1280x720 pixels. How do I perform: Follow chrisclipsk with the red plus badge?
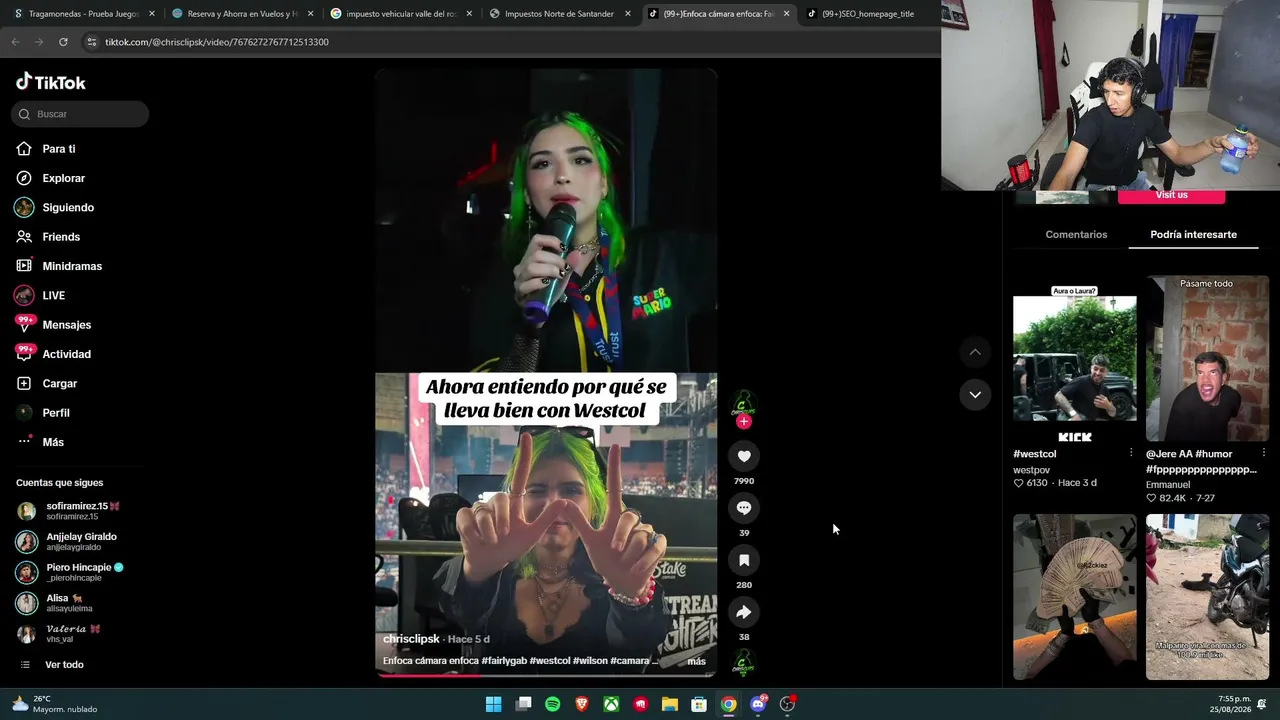point(743,422)
